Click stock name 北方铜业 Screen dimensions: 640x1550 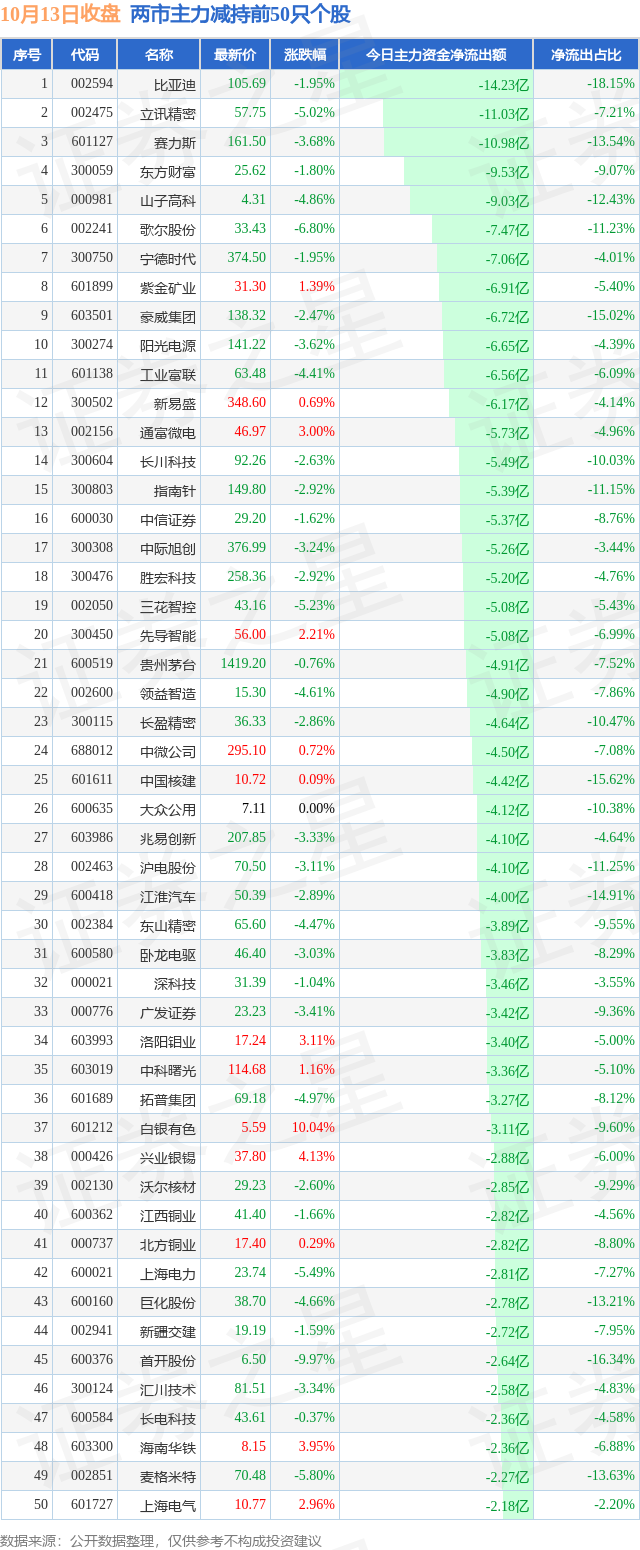168,1245
